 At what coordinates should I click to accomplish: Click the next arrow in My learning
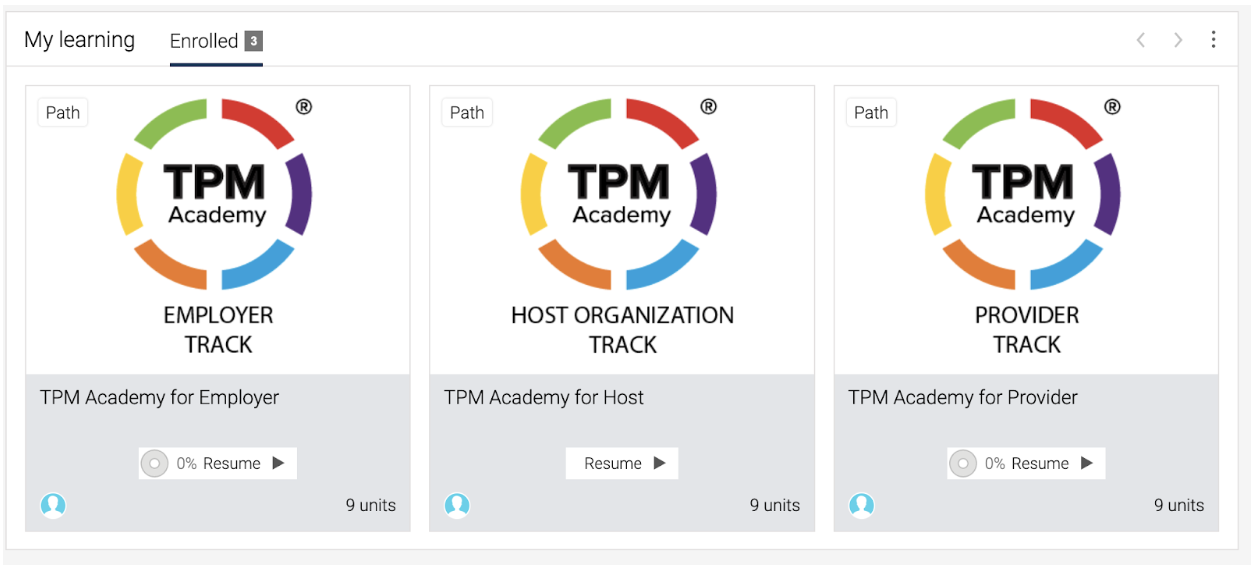tap(1178, 40)
